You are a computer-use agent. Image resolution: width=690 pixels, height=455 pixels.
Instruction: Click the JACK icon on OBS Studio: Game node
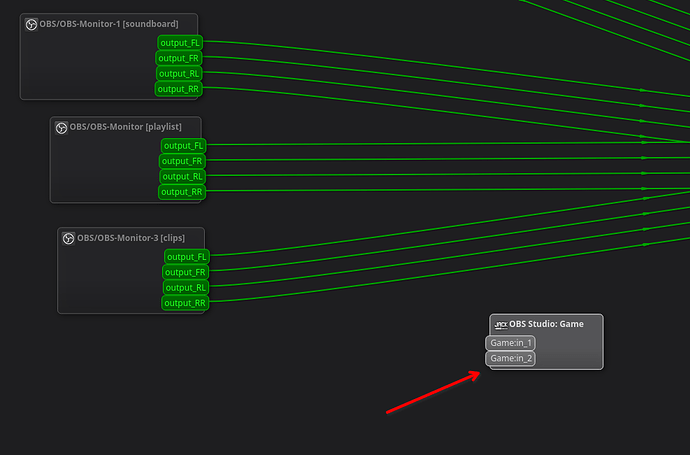pyautogui.click(x=501, y=325)
